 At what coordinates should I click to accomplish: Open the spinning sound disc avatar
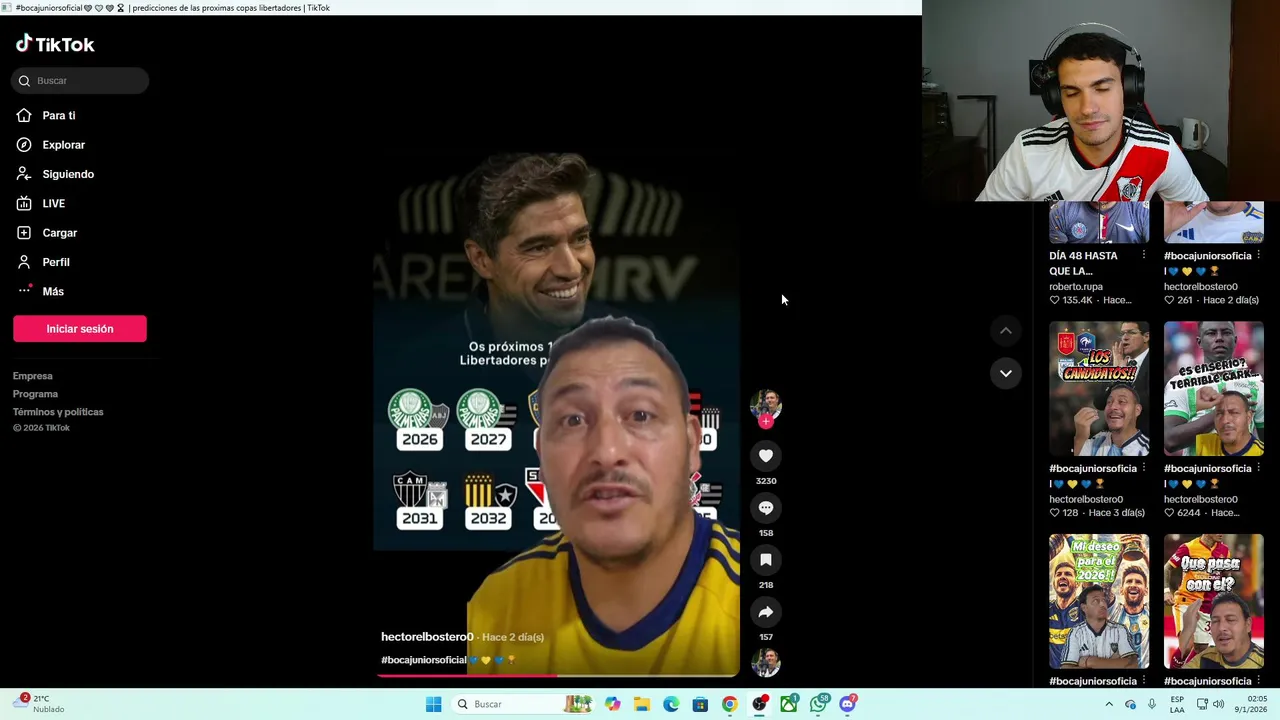766,662
